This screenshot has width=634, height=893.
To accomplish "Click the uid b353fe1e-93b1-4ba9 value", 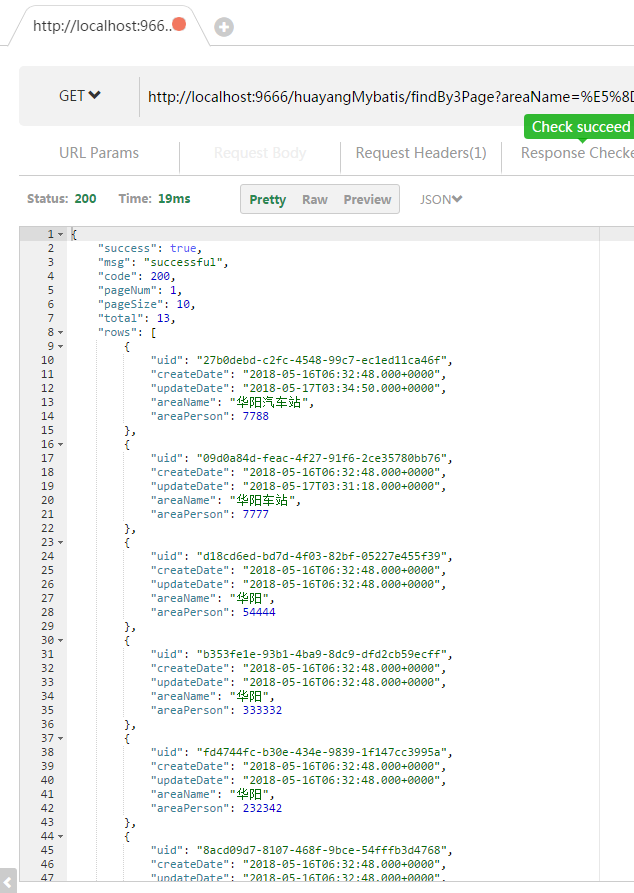I will [322, 654].
